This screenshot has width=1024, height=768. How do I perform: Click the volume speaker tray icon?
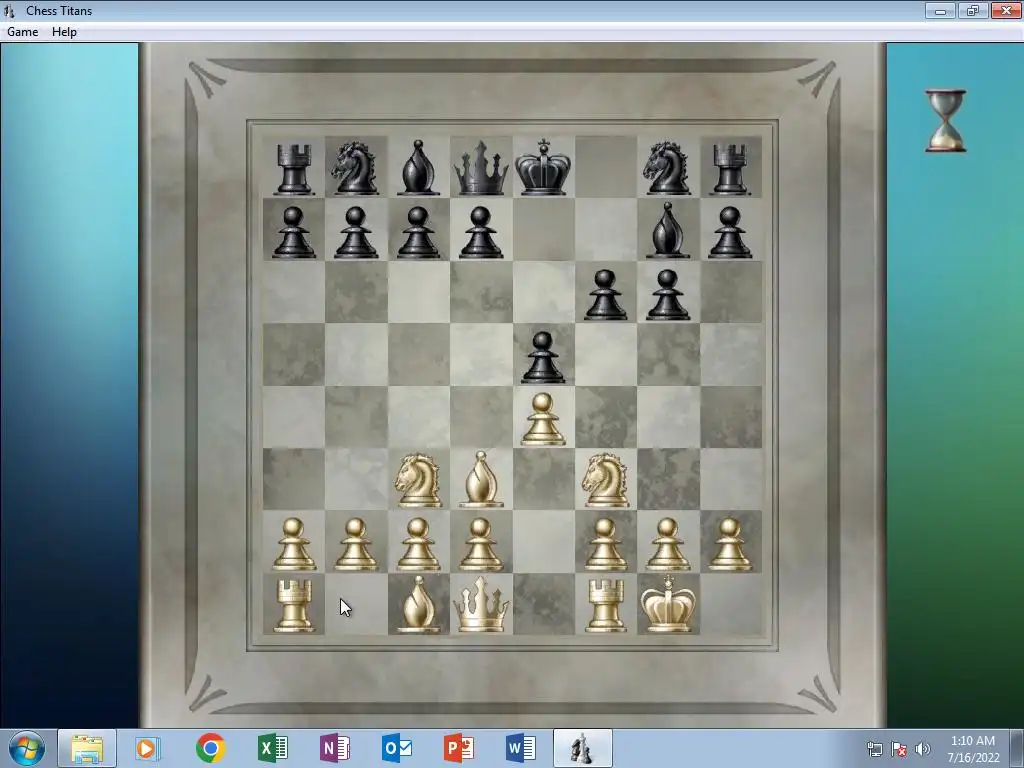(x=923, y=749)
